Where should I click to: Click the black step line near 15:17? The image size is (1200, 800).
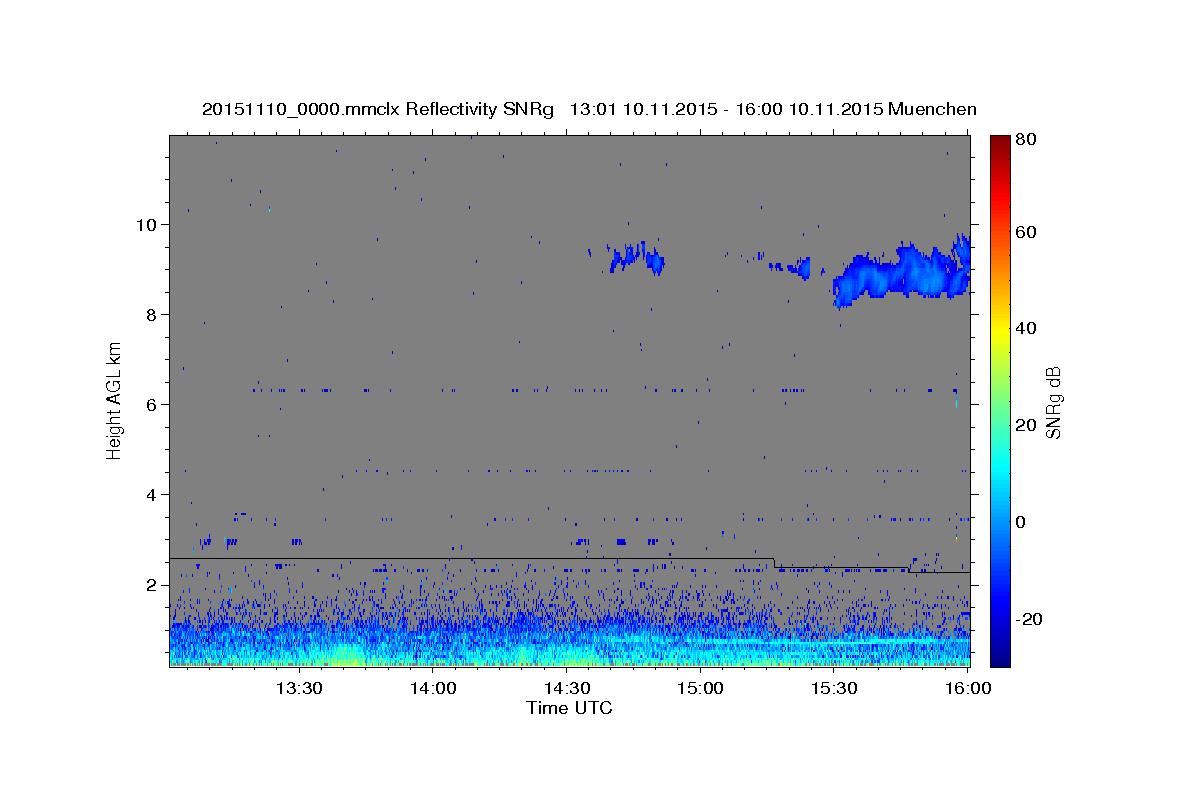[x=775, y=563]
